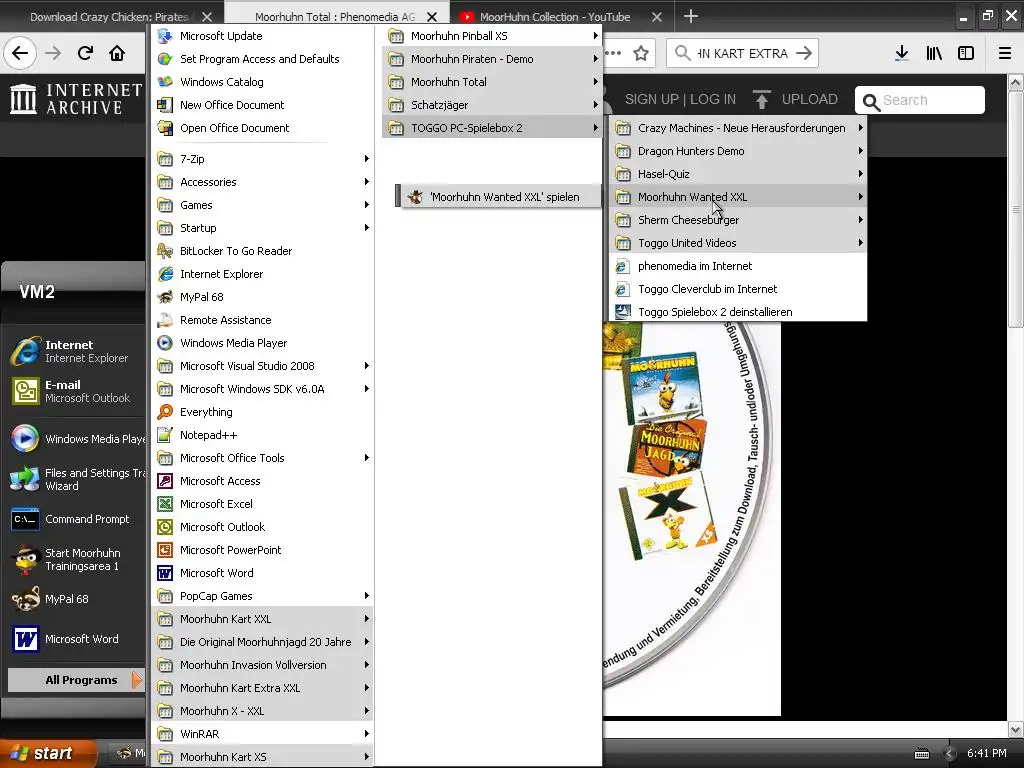
Task: Toggle browser sidebar view
Action: [x=966, y=53]
